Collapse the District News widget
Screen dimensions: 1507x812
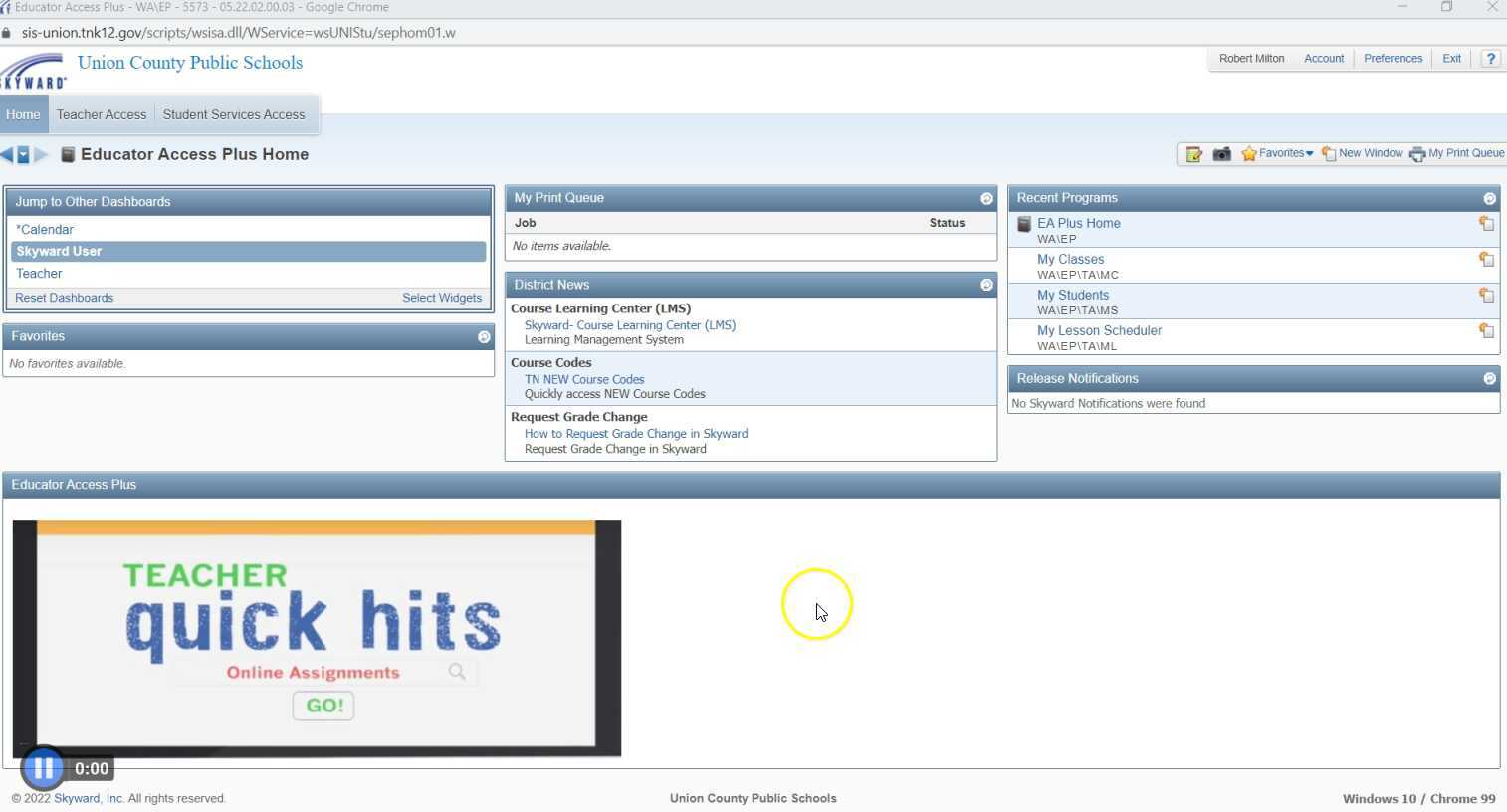point(986,286)
